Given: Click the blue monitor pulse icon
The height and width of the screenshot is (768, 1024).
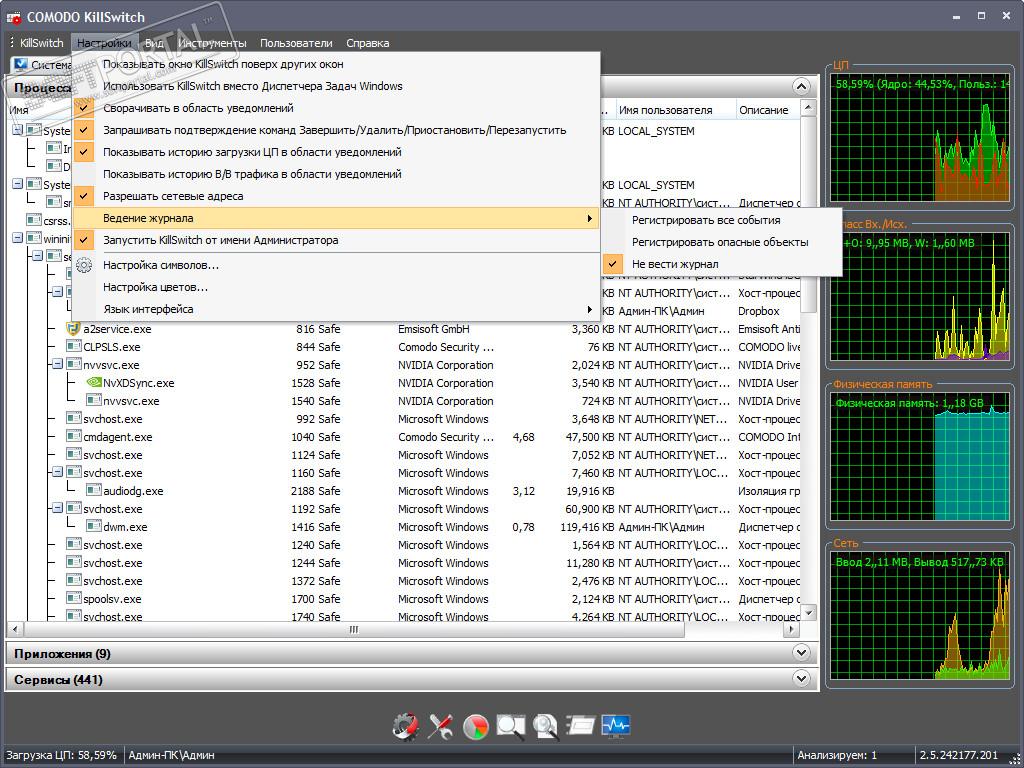Looking at the screenshot, I should [616, 726].
